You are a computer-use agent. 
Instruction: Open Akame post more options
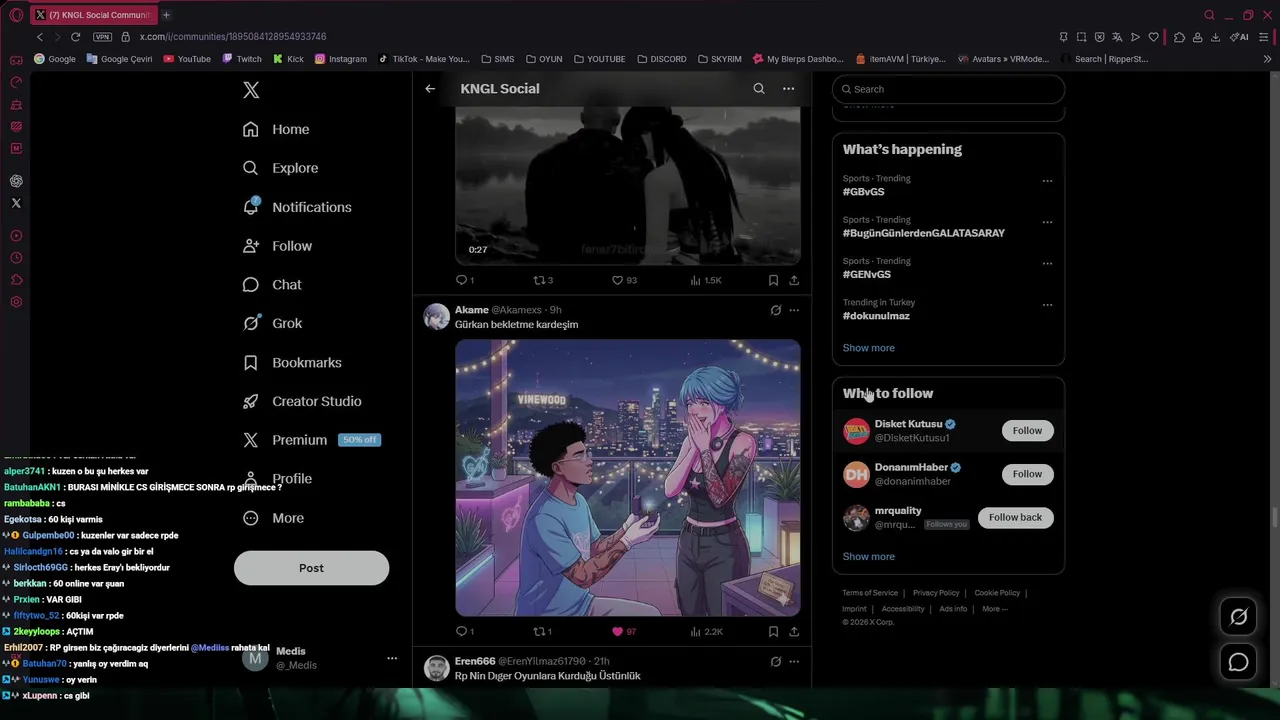point(794,310)
